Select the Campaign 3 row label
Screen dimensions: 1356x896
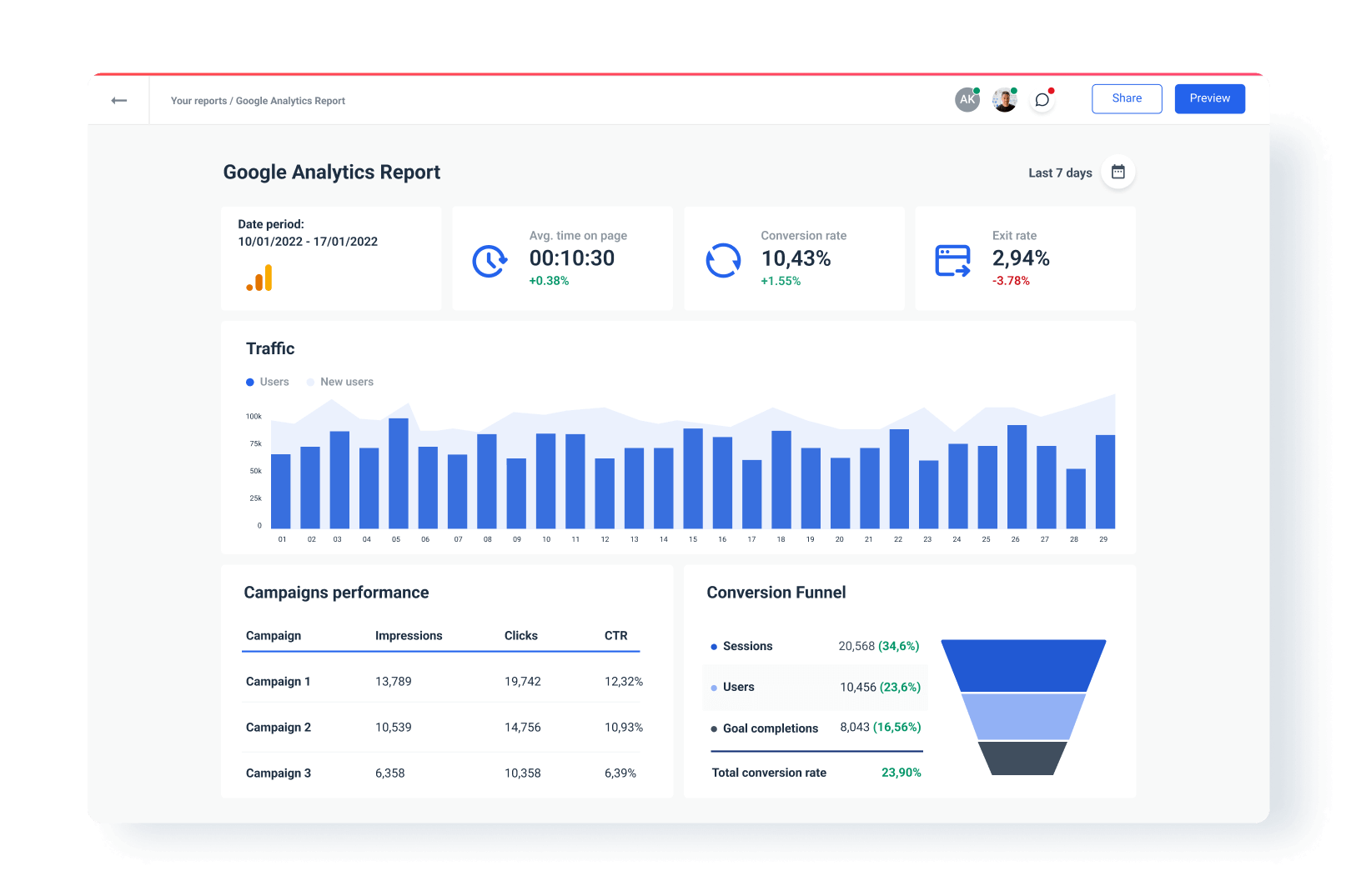278,773
